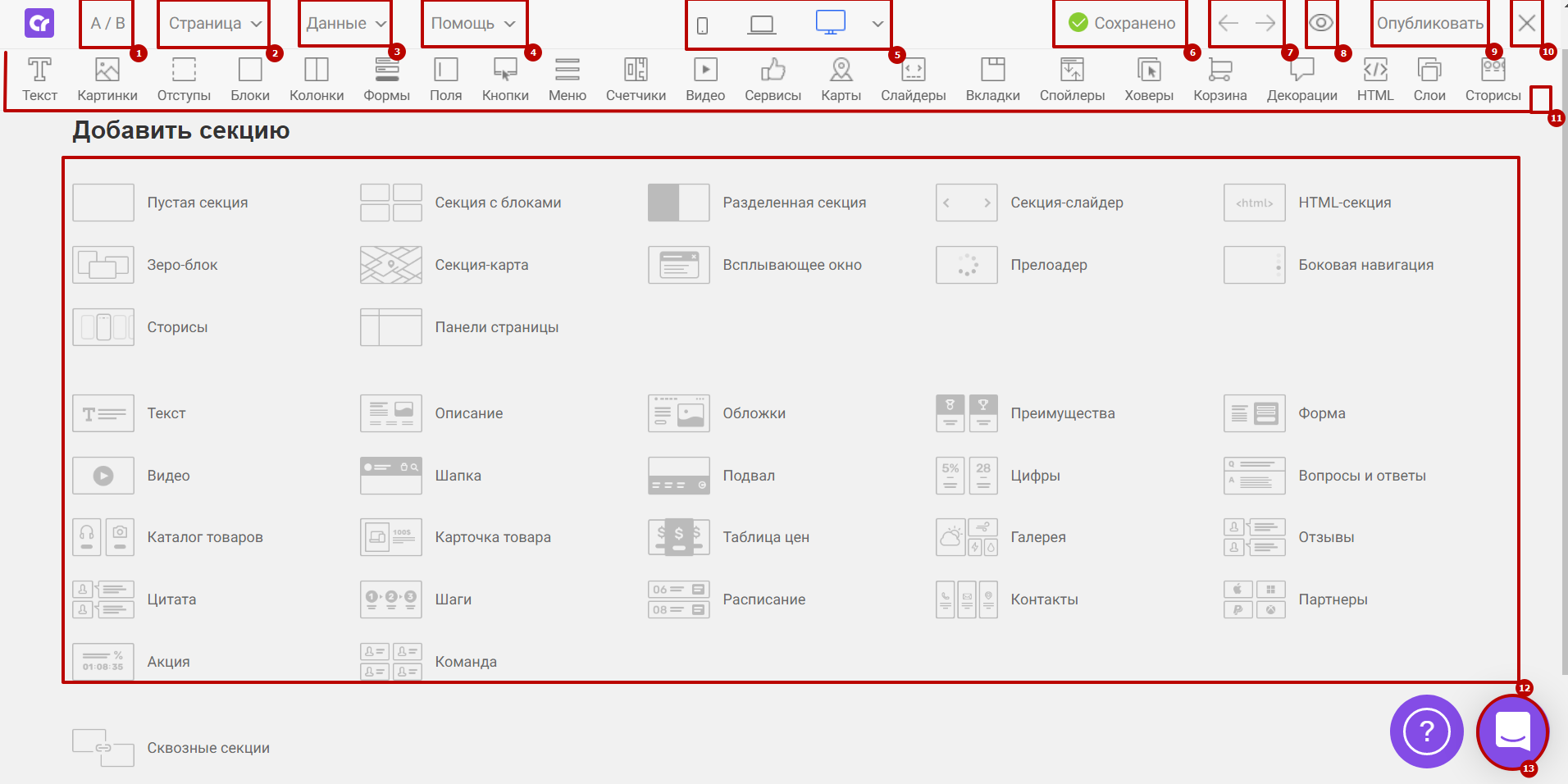
Task: Expand the viewport size chevron
Action: pos(877,24)
